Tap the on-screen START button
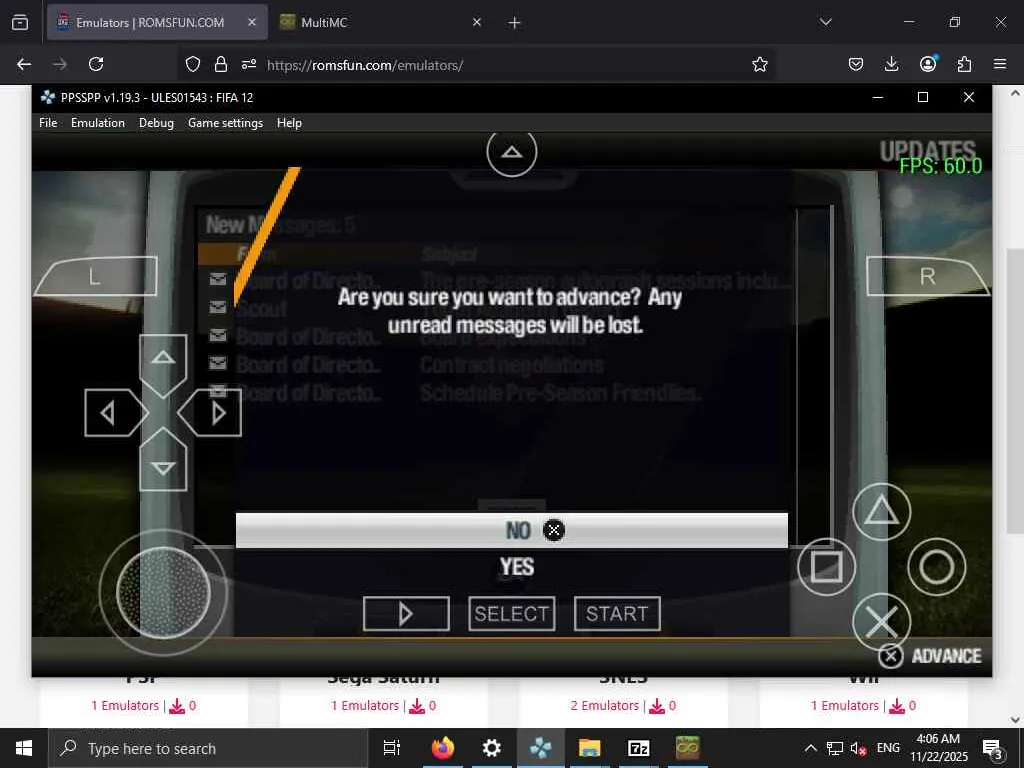 click(x=617, y=614)
